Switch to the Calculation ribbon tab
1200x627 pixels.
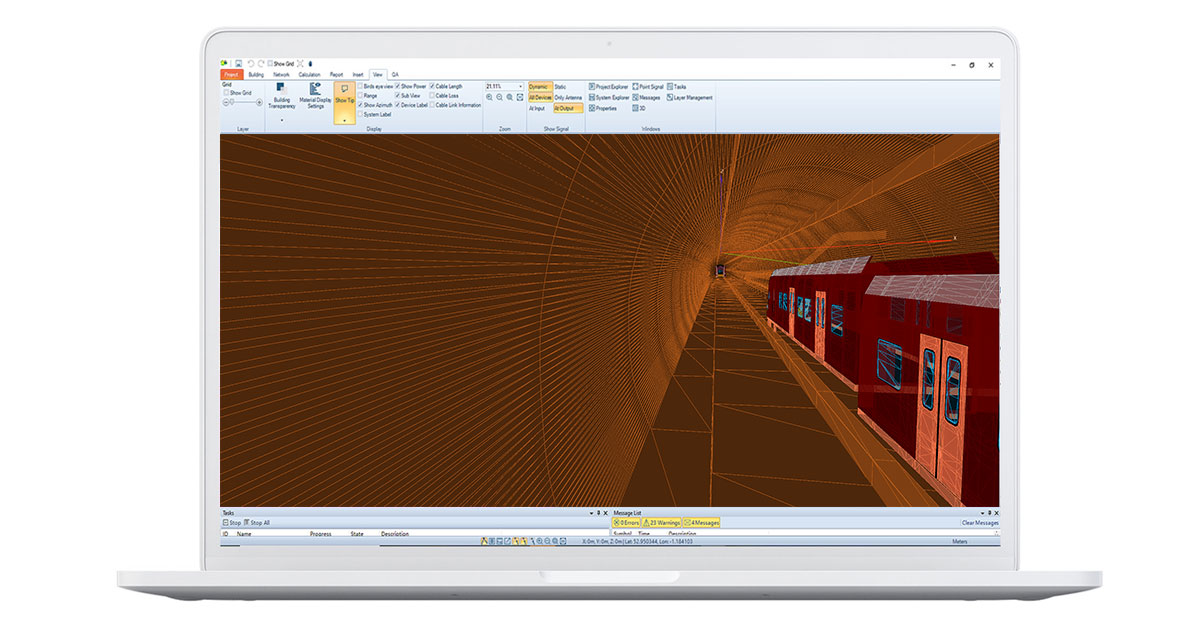click(308, 73)
